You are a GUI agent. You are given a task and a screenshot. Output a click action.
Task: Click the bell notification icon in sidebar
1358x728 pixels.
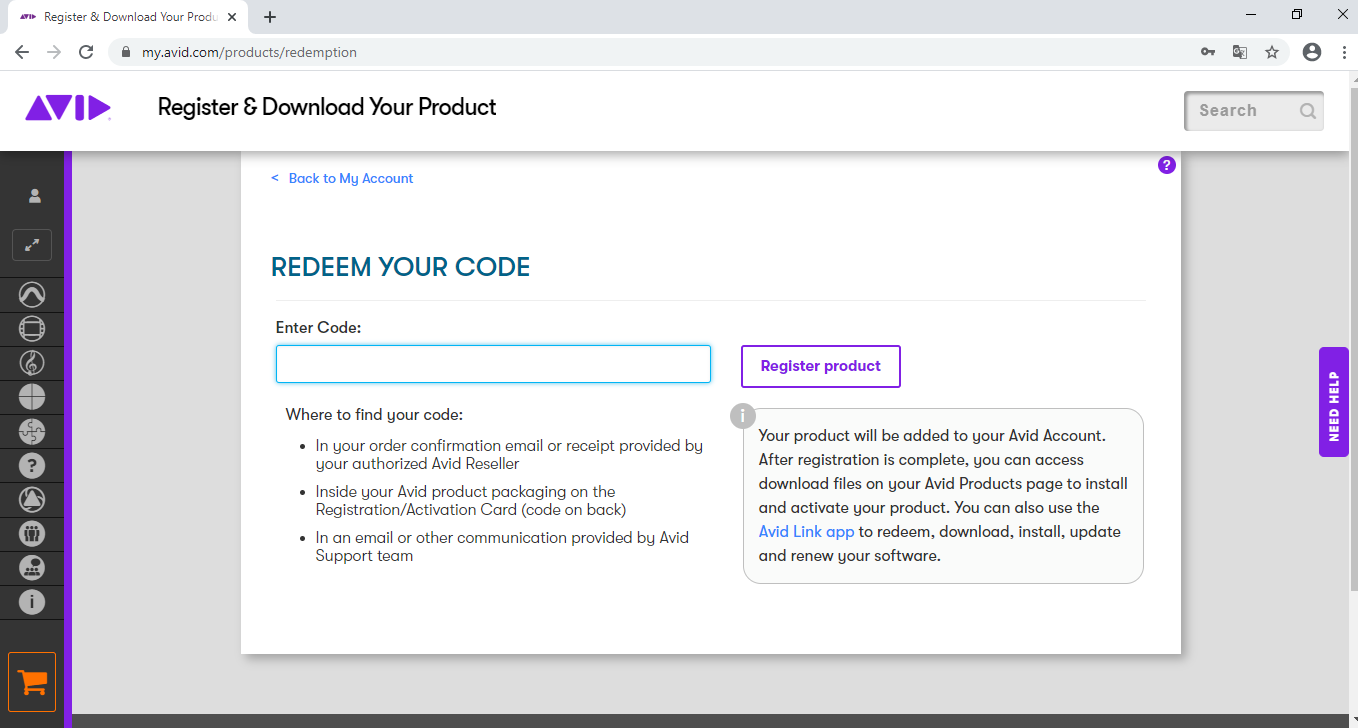(31, 500)
